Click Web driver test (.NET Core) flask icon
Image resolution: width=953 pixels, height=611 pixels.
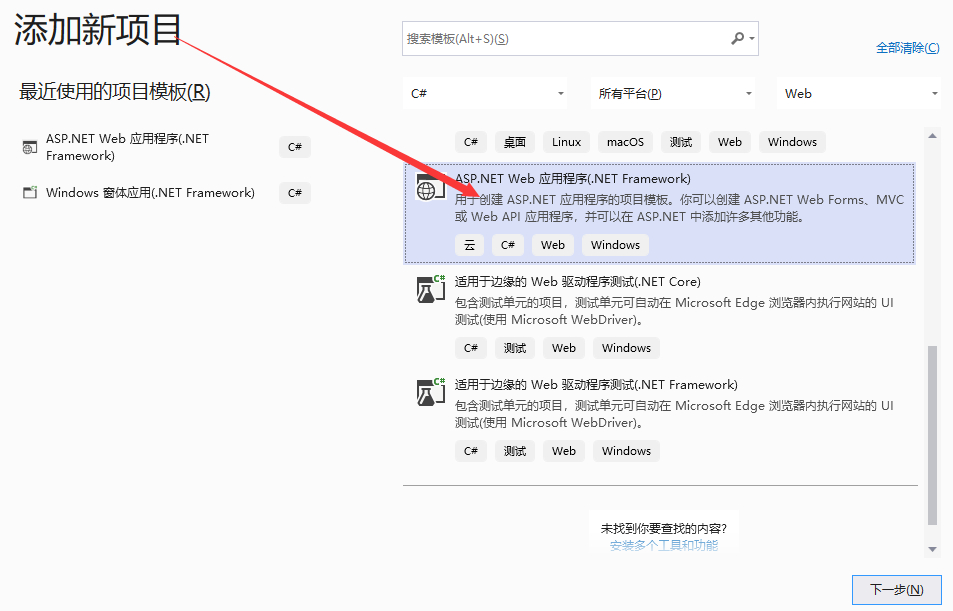click(x=430, y=289)
